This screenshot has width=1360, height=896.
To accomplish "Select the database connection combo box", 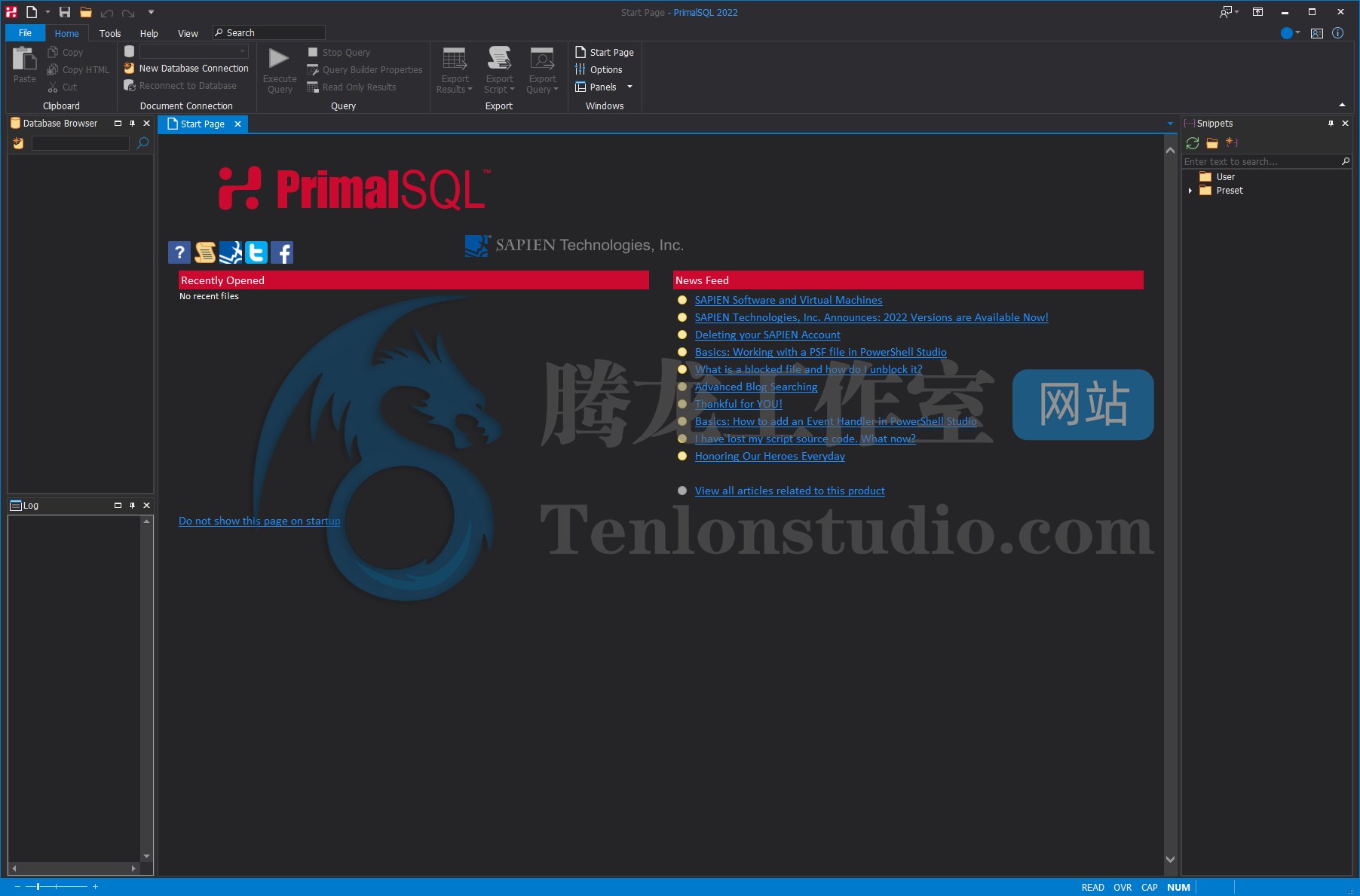I will (193, 51).
